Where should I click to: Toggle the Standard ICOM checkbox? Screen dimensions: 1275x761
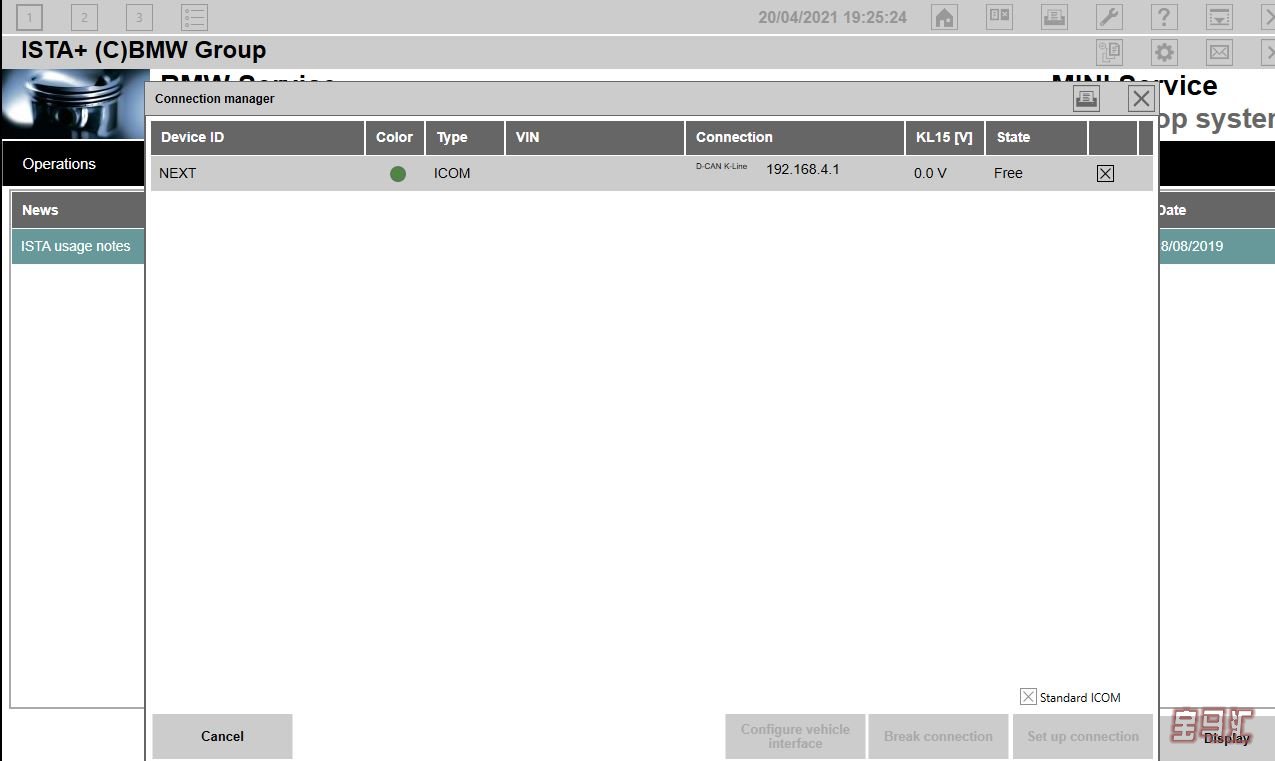[x=1028, y=697]
